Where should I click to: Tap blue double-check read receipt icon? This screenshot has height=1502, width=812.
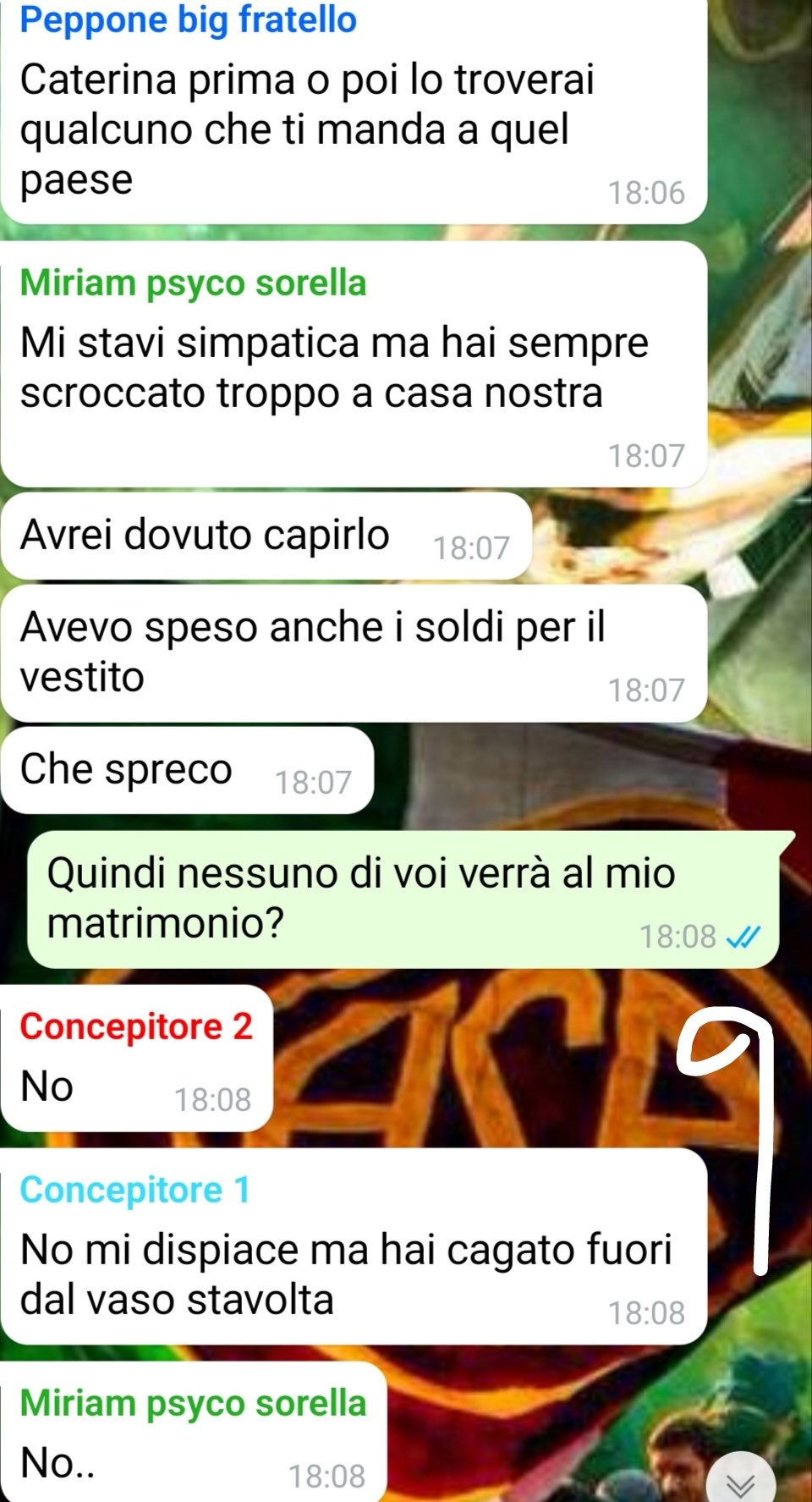pos(743,937)
